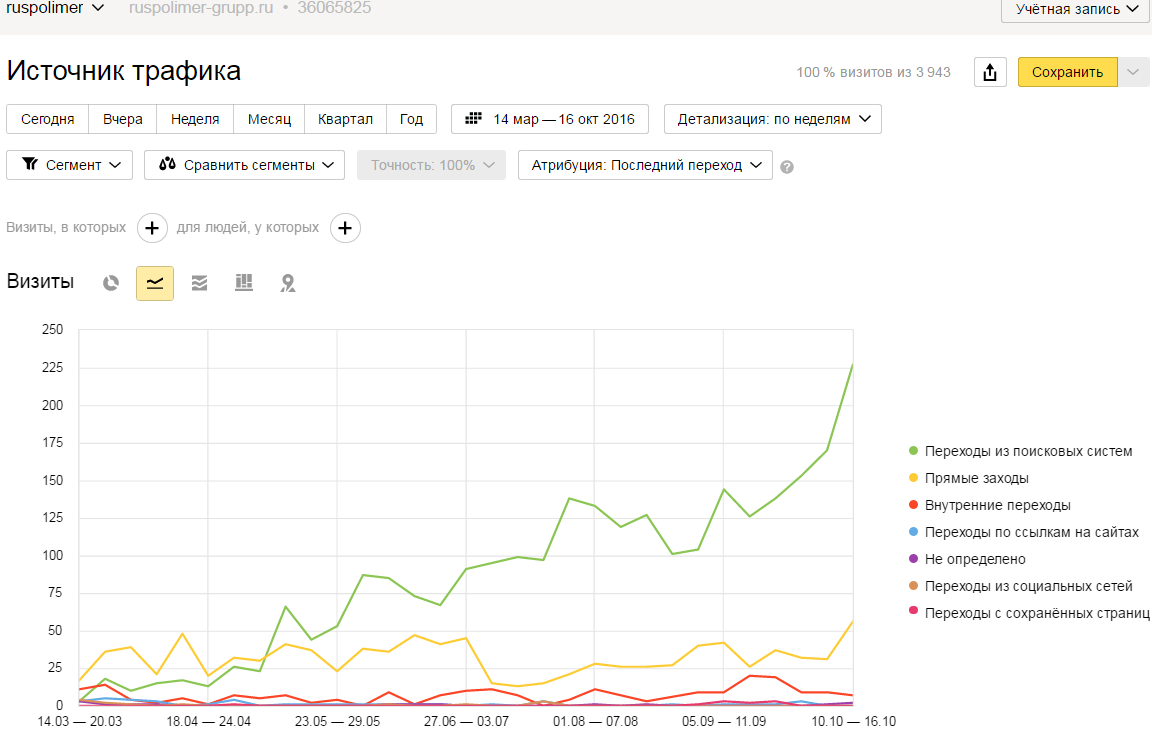This screenshot has width=1152, height=731.
Task: Add a people condition with plus button
Action: tap(345, 228)
